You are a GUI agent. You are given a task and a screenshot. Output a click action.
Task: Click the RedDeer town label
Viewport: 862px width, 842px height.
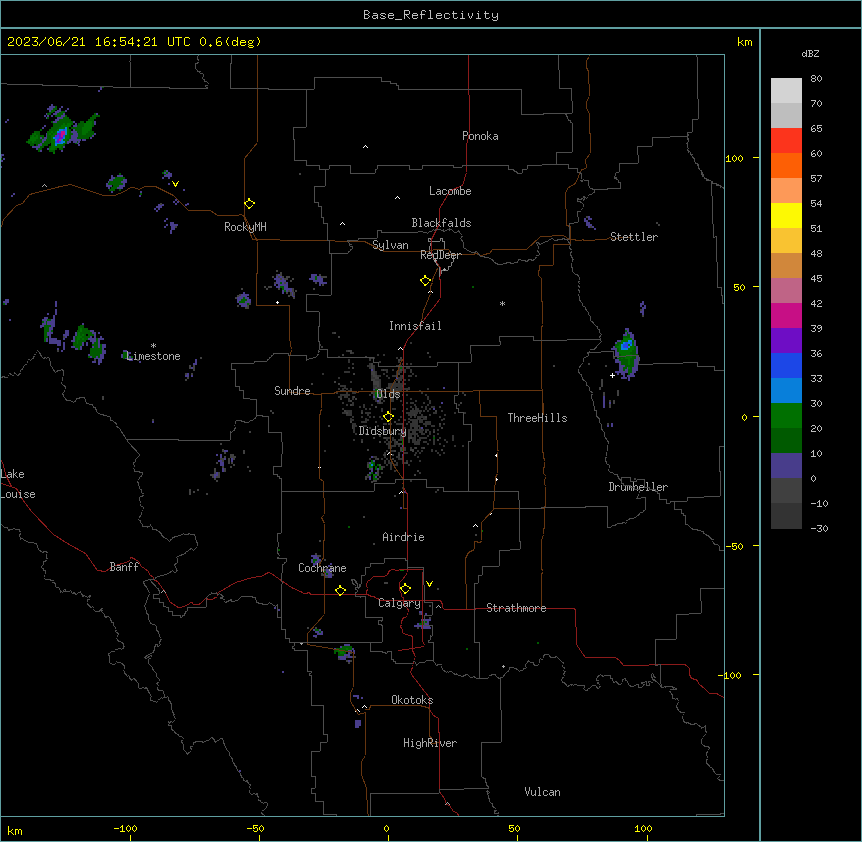440,255
